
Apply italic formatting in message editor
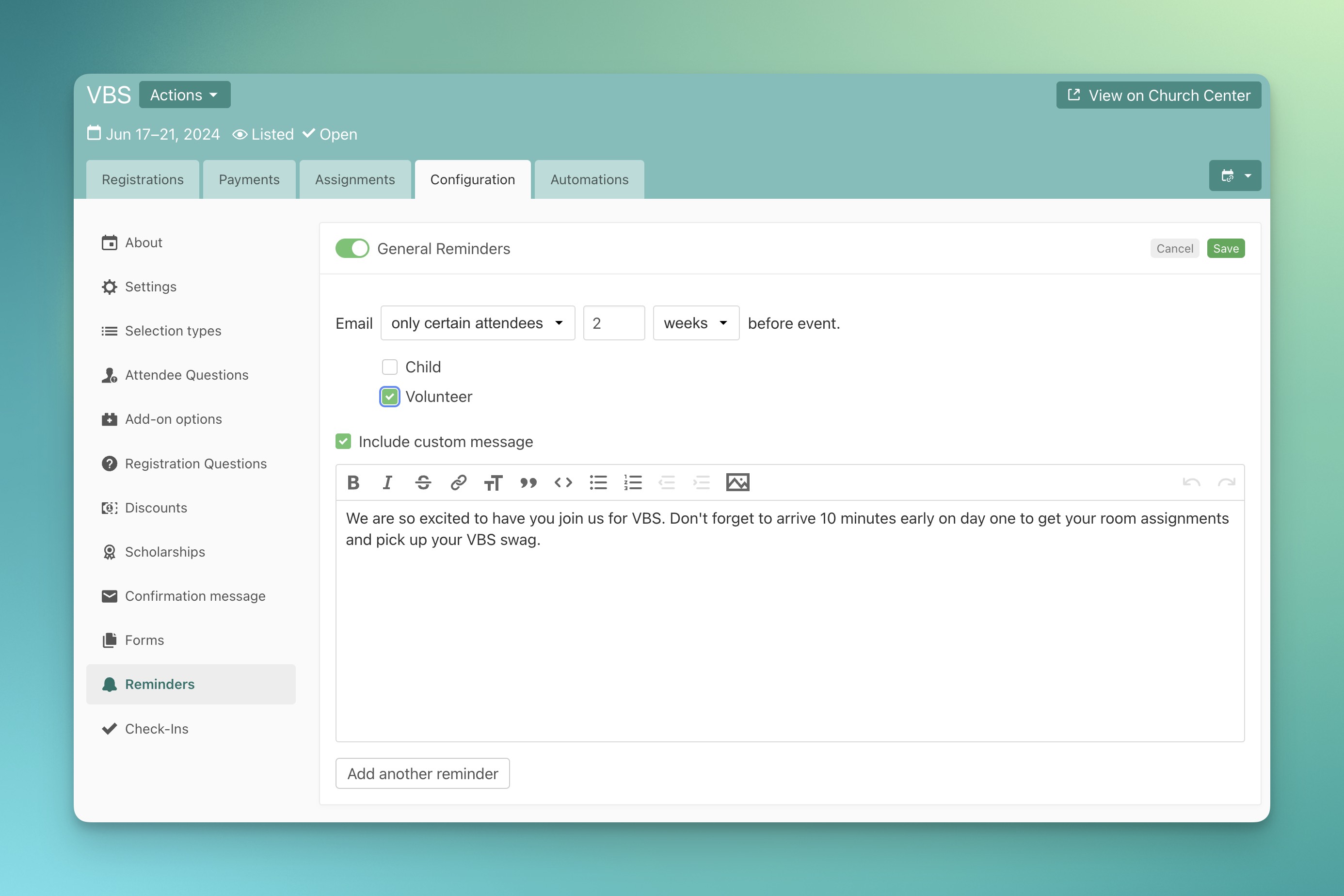(x=387, y=483)
